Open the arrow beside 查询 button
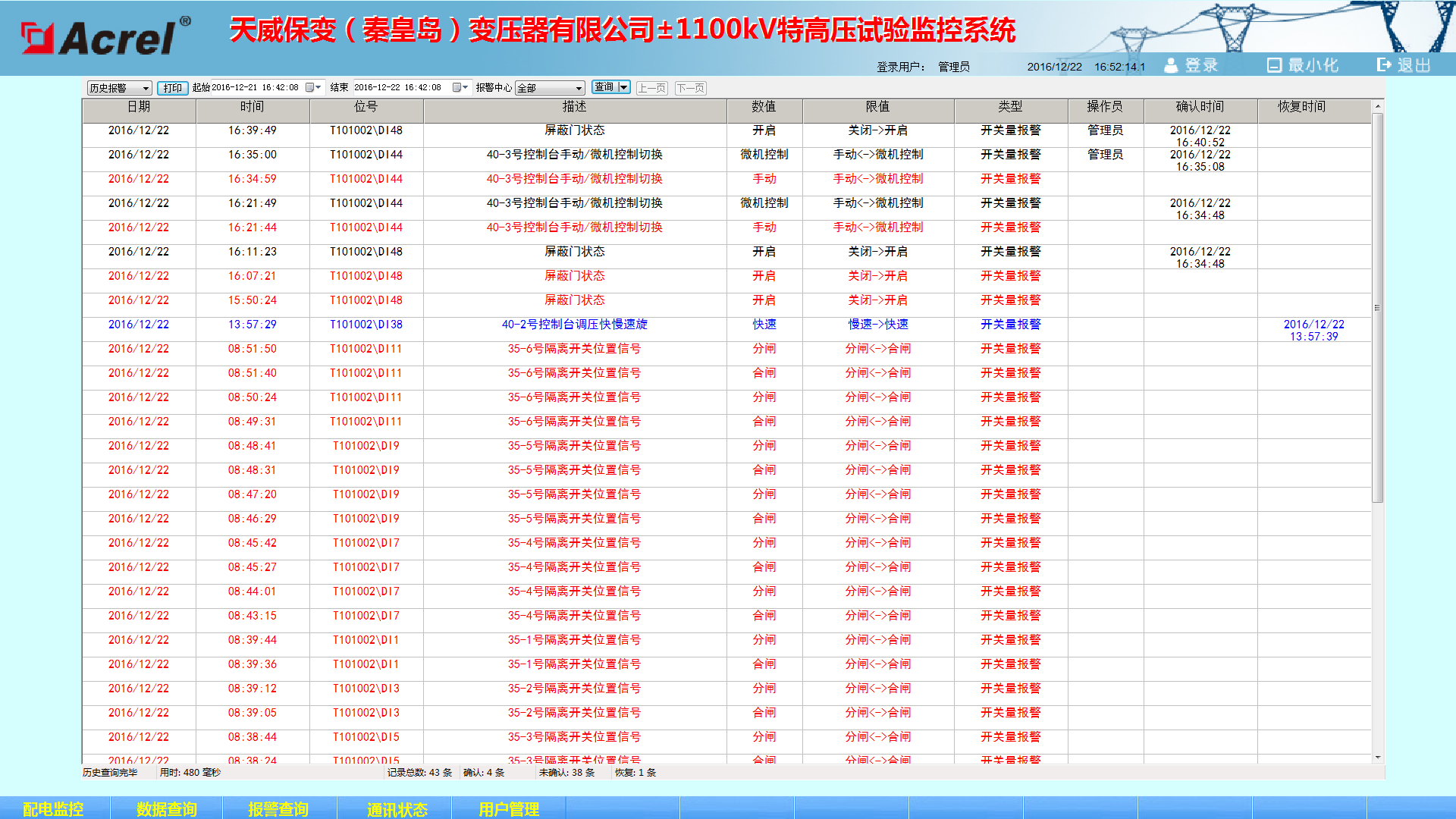1456x819 pixels. (x=624, y=87)
